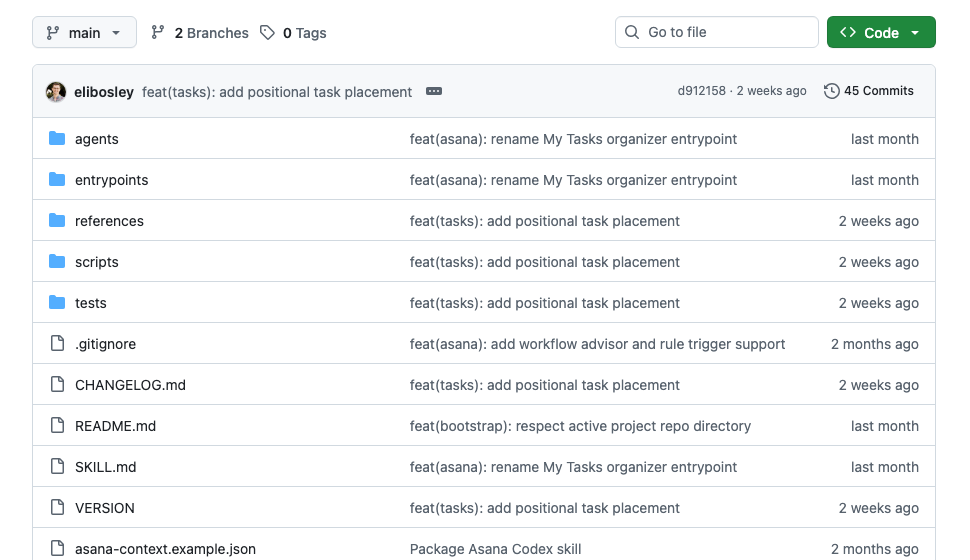
Task: Click the README.md file icon
Action: (57, 425)
